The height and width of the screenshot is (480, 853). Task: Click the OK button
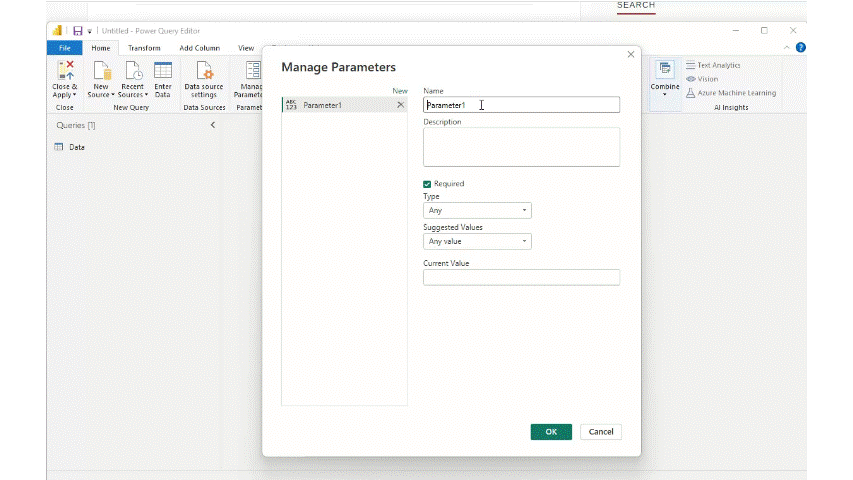[551, 432]
